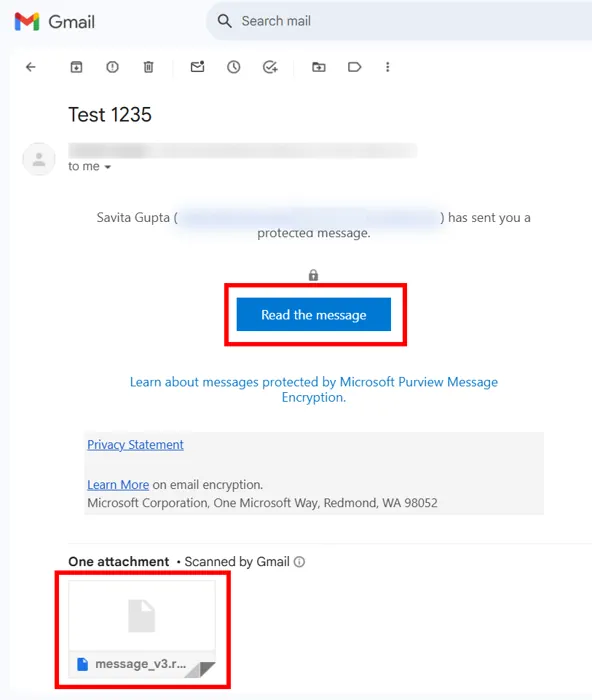
Task: Click the Gmail logo
Action: pyautogui.click(x=27, y=21)
